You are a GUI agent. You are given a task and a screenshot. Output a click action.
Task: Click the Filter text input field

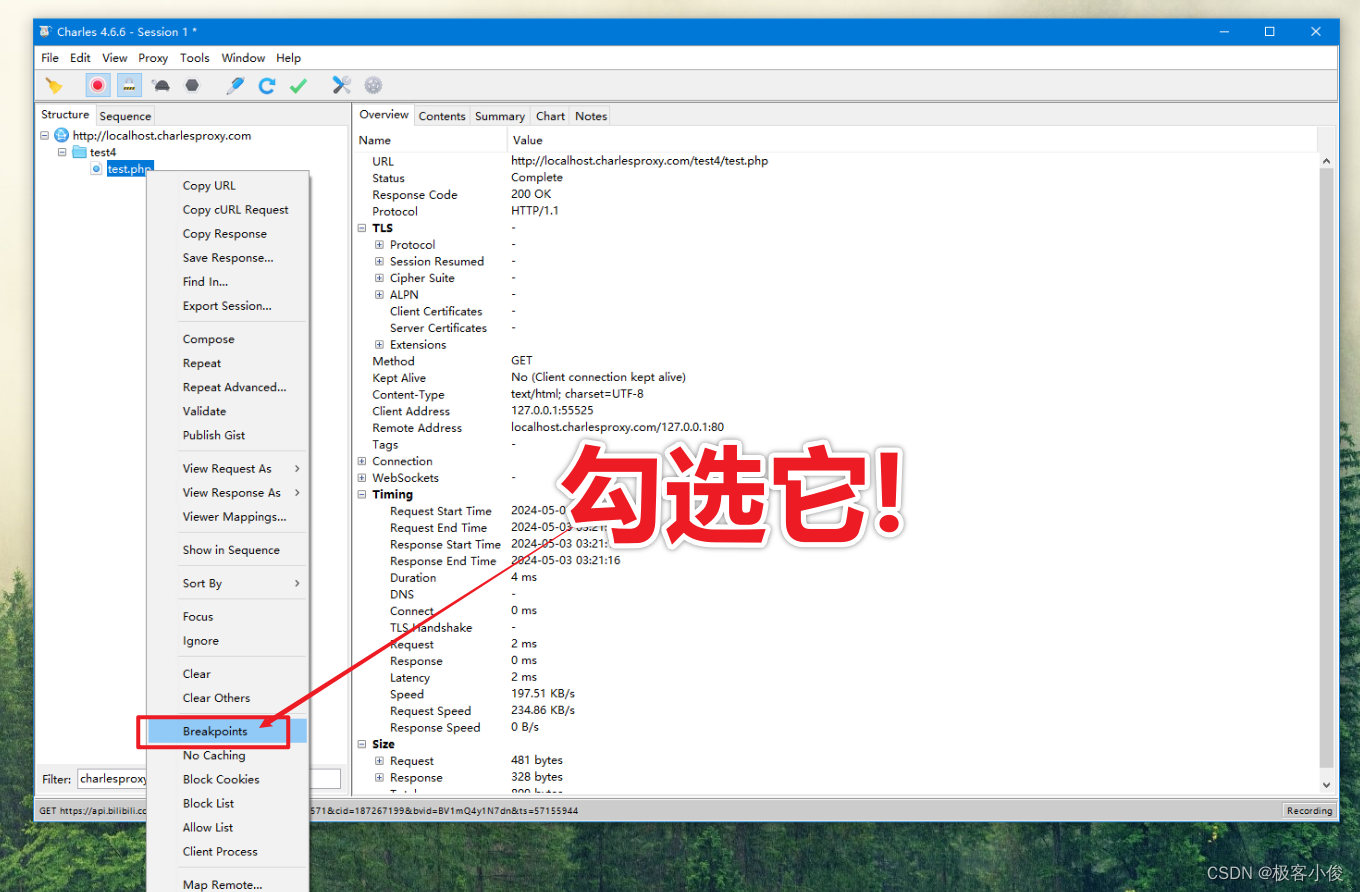209,779
